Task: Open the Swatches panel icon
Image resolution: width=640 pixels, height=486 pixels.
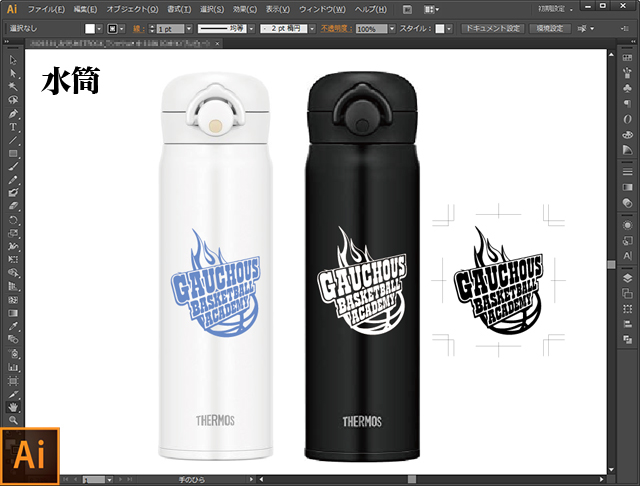Action: click(x=627, y=58)
